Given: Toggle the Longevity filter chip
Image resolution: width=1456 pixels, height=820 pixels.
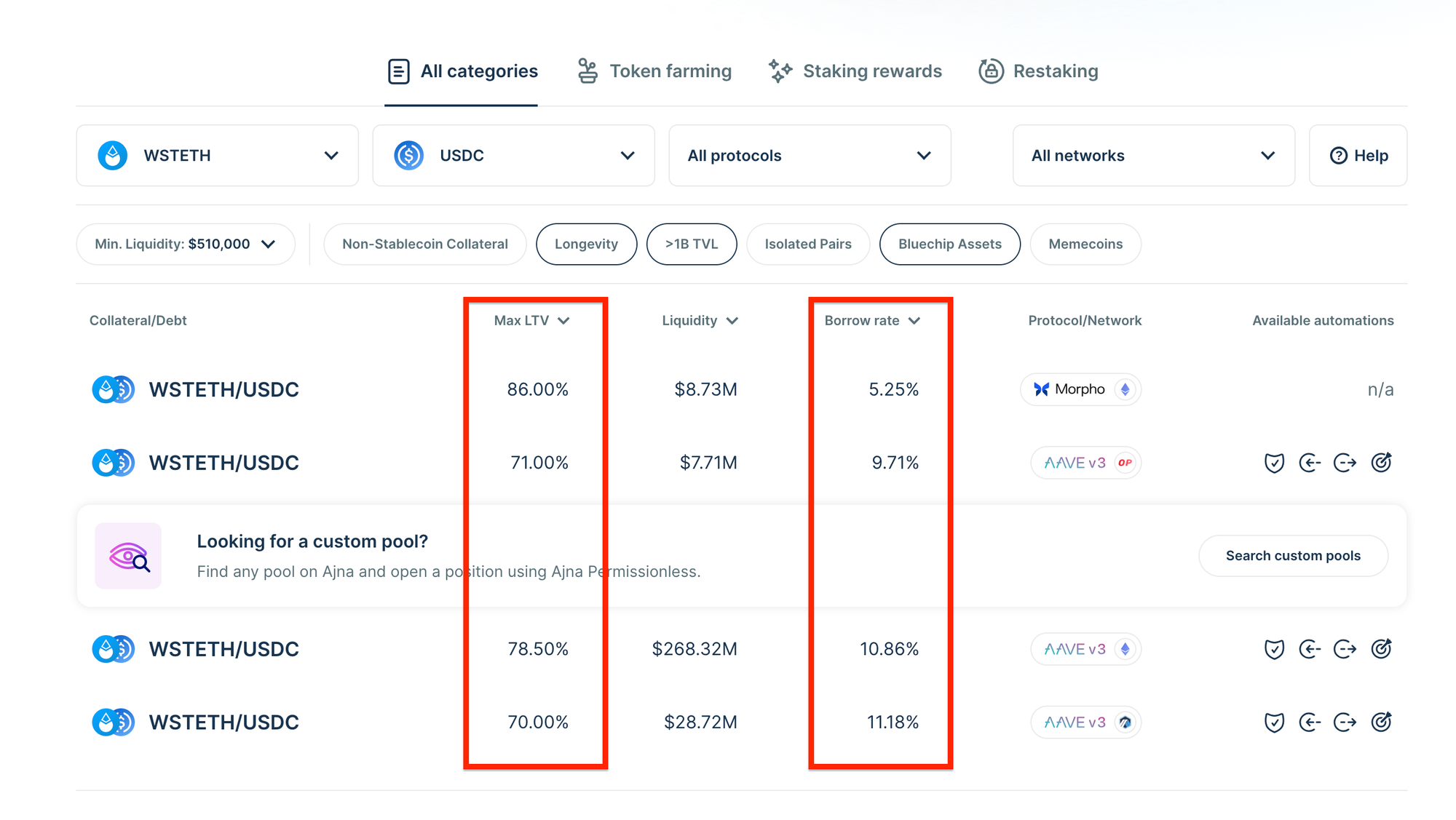Looking at the screenshot, I should click(x=586, y=244).
